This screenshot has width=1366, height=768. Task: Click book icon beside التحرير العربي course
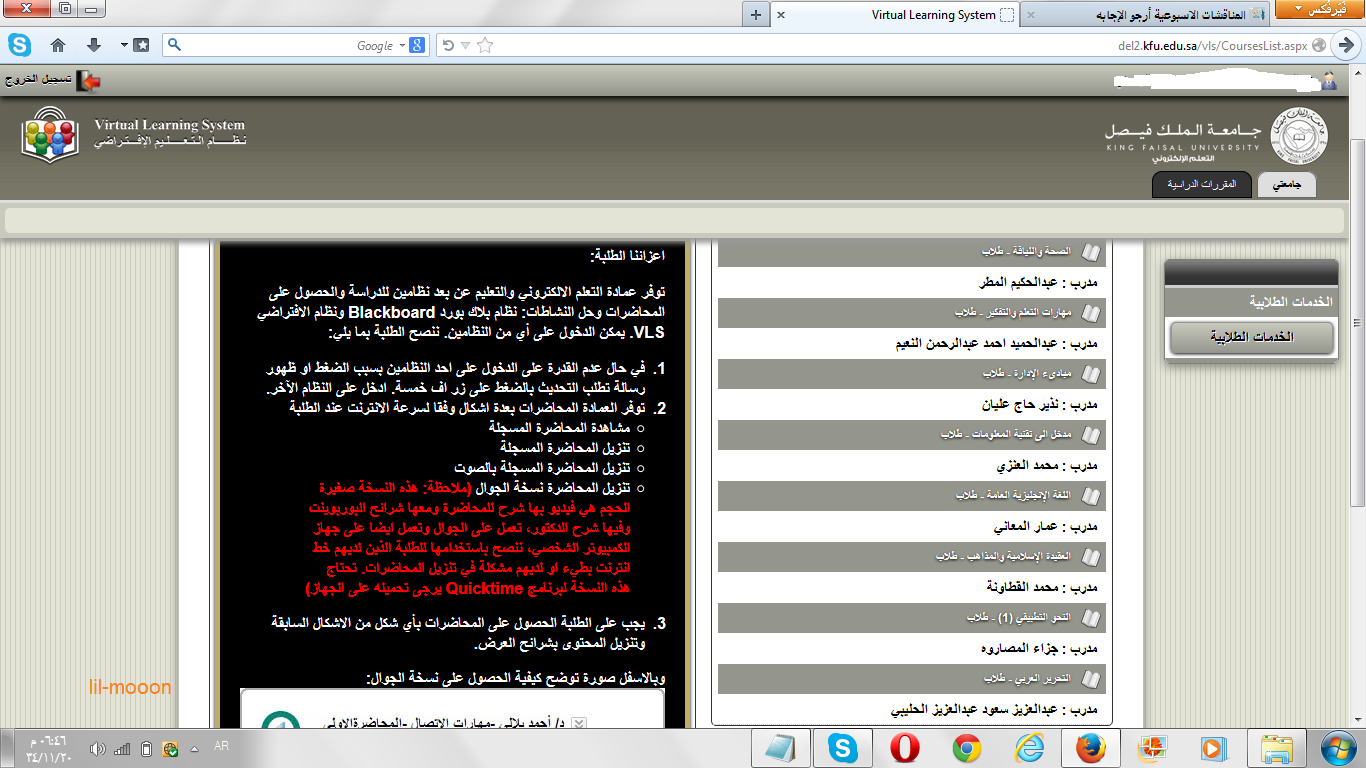[1089, 678]
